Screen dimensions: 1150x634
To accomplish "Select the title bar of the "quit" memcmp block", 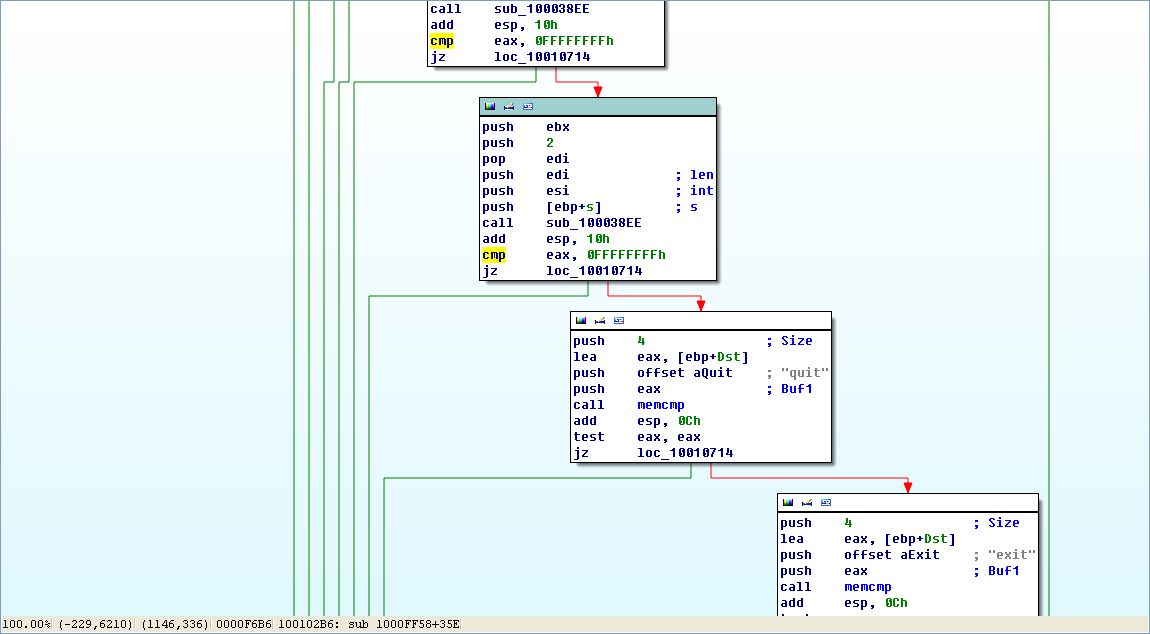I will click(x=700, y=321).
